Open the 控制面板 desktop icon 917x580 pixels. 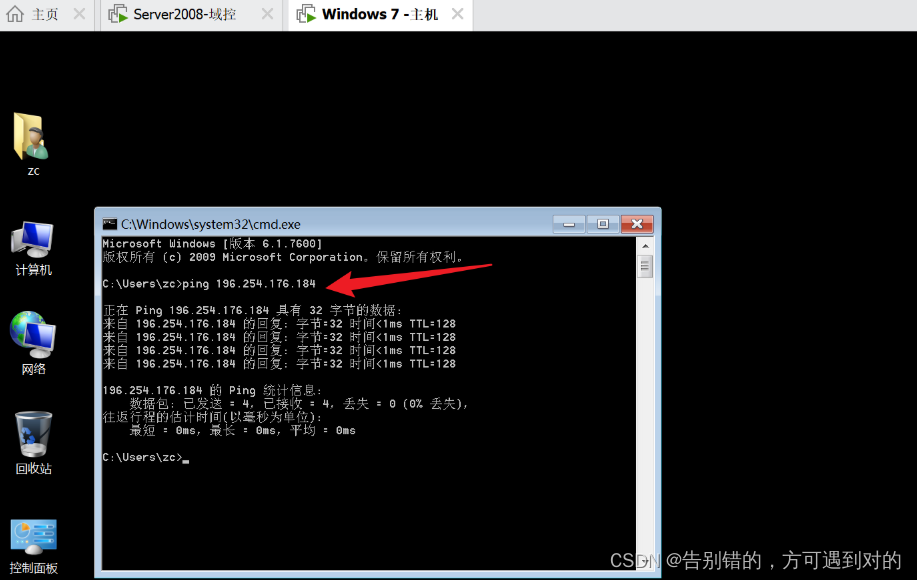pos(33,536)
